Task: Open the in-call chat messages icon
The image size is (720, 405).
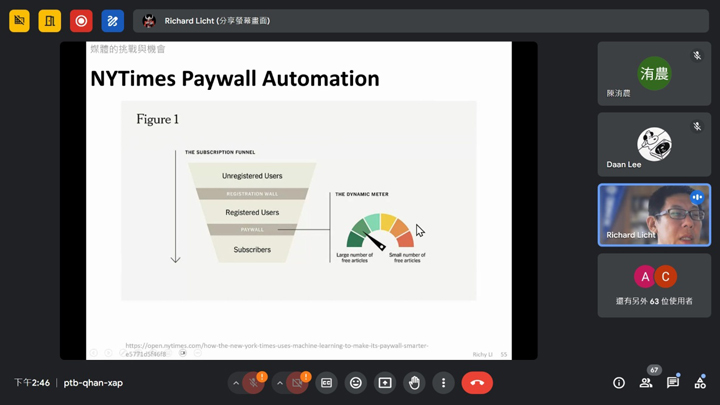Action: 673,382
